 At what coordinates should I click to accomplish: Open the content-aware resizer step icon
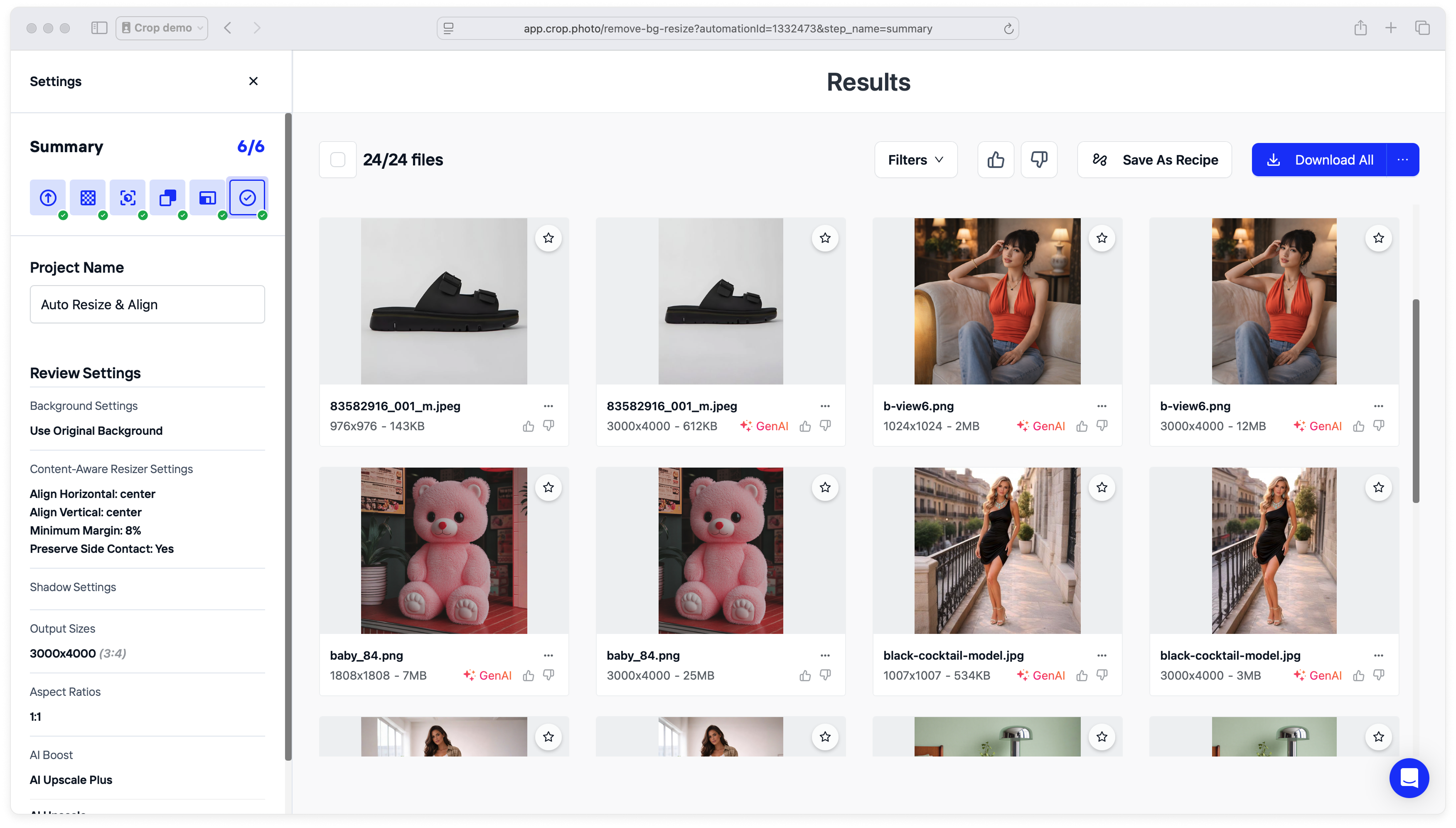[128, 198]
